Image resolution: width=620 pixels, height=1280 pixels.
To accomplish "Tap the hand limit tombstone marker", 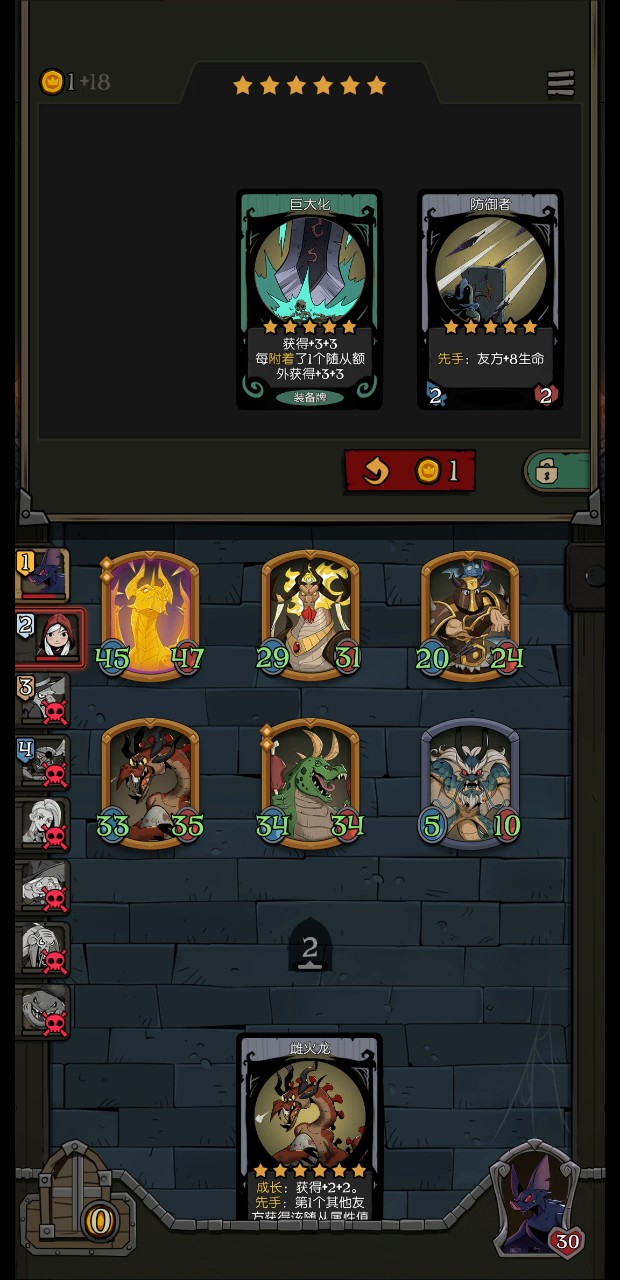I will pyautogui.click(x=310, y=945).
